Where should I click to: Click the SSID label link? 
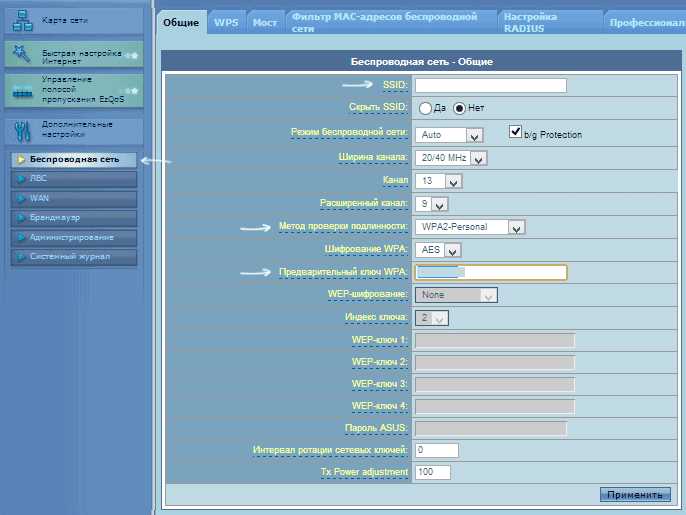(x=395, y=85)
